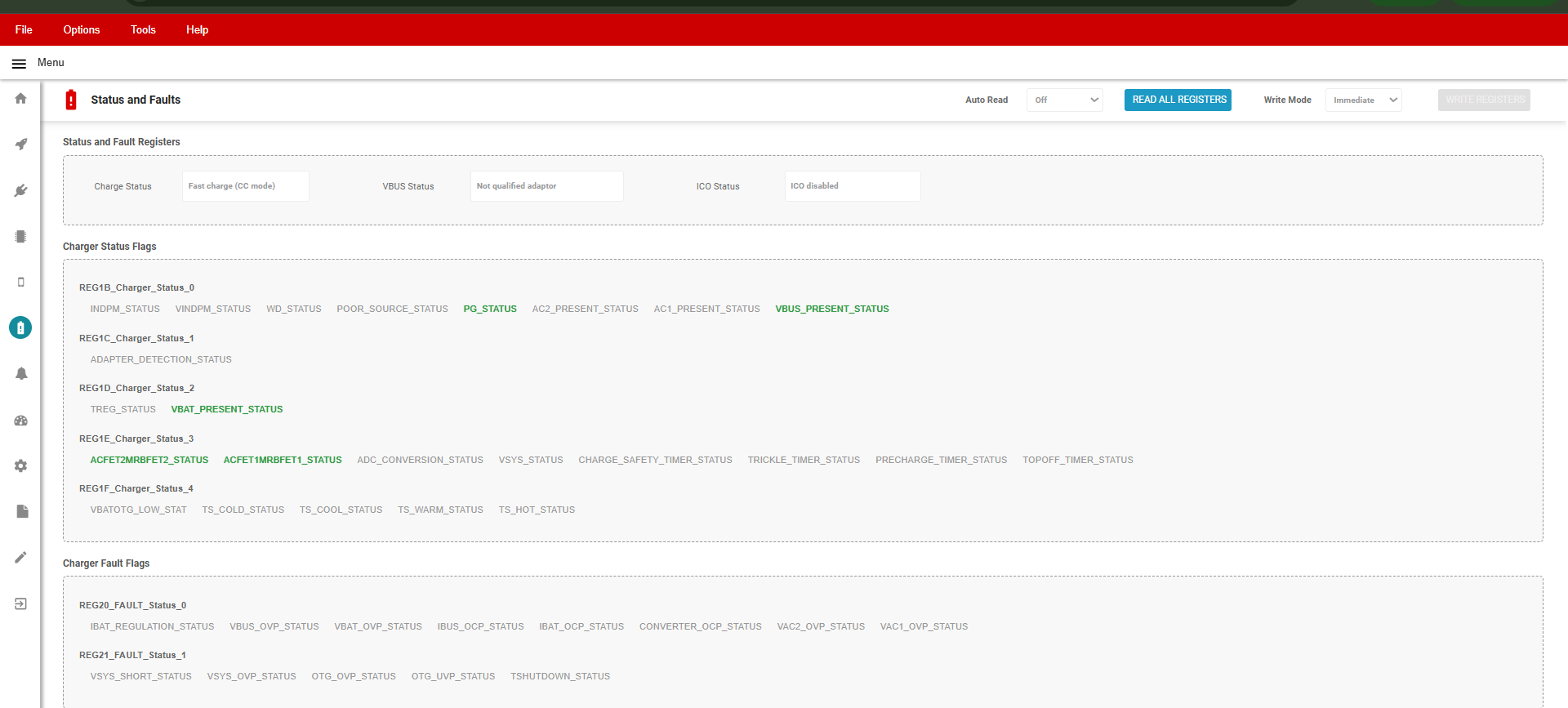The height and width of the screenshot is (708, 1568).
Task: Select the teal battery alert sidebar icon
Action: [20, 327]
